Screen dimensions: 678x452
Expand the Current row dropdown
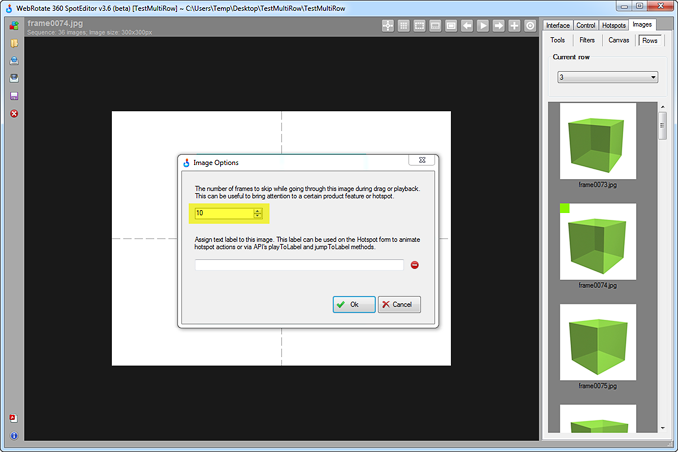[608, 77]
